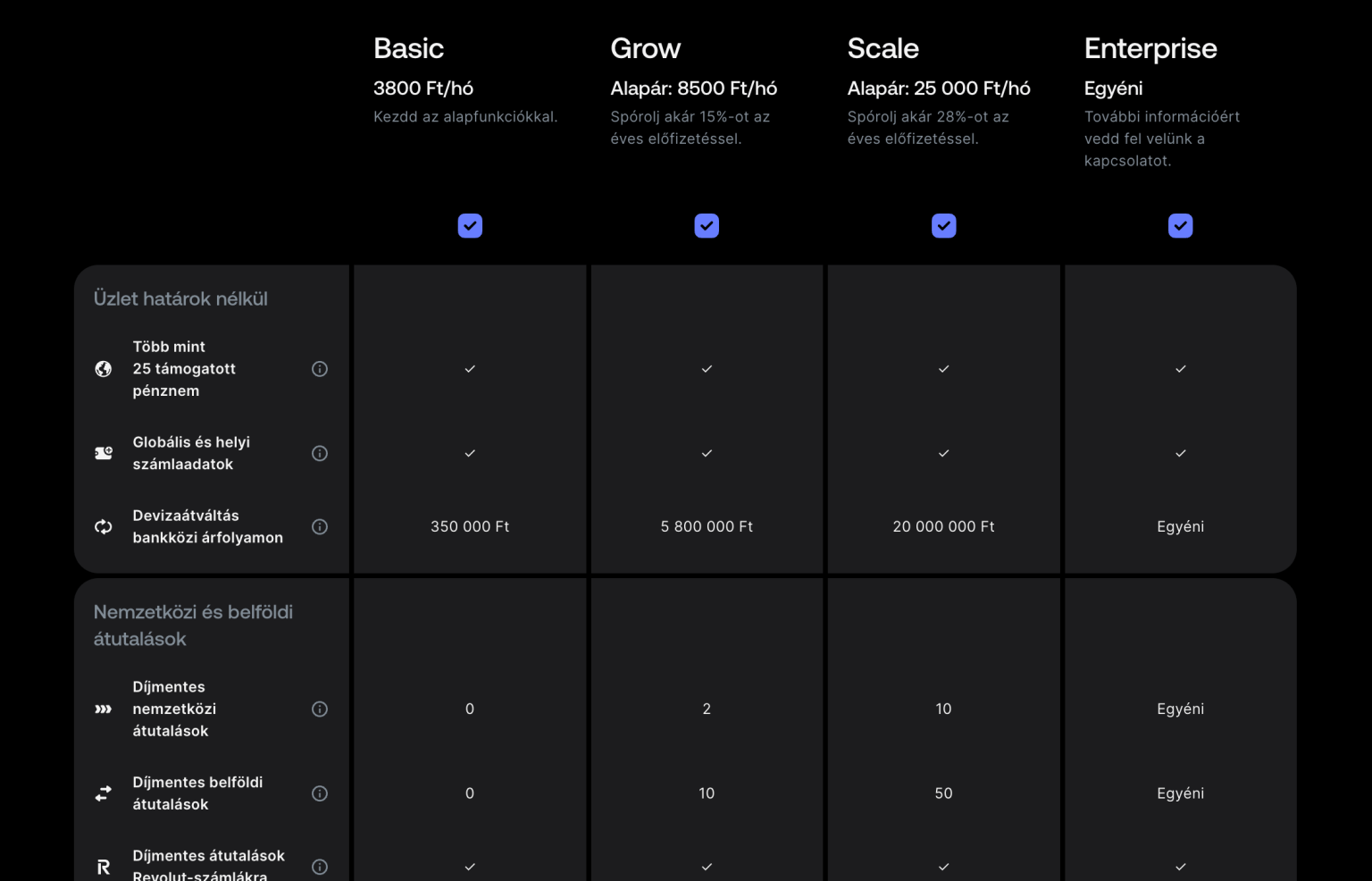Click the Revolut R logo icon
The height and width of the screenshot is (881, 1372).
[104, 867]
